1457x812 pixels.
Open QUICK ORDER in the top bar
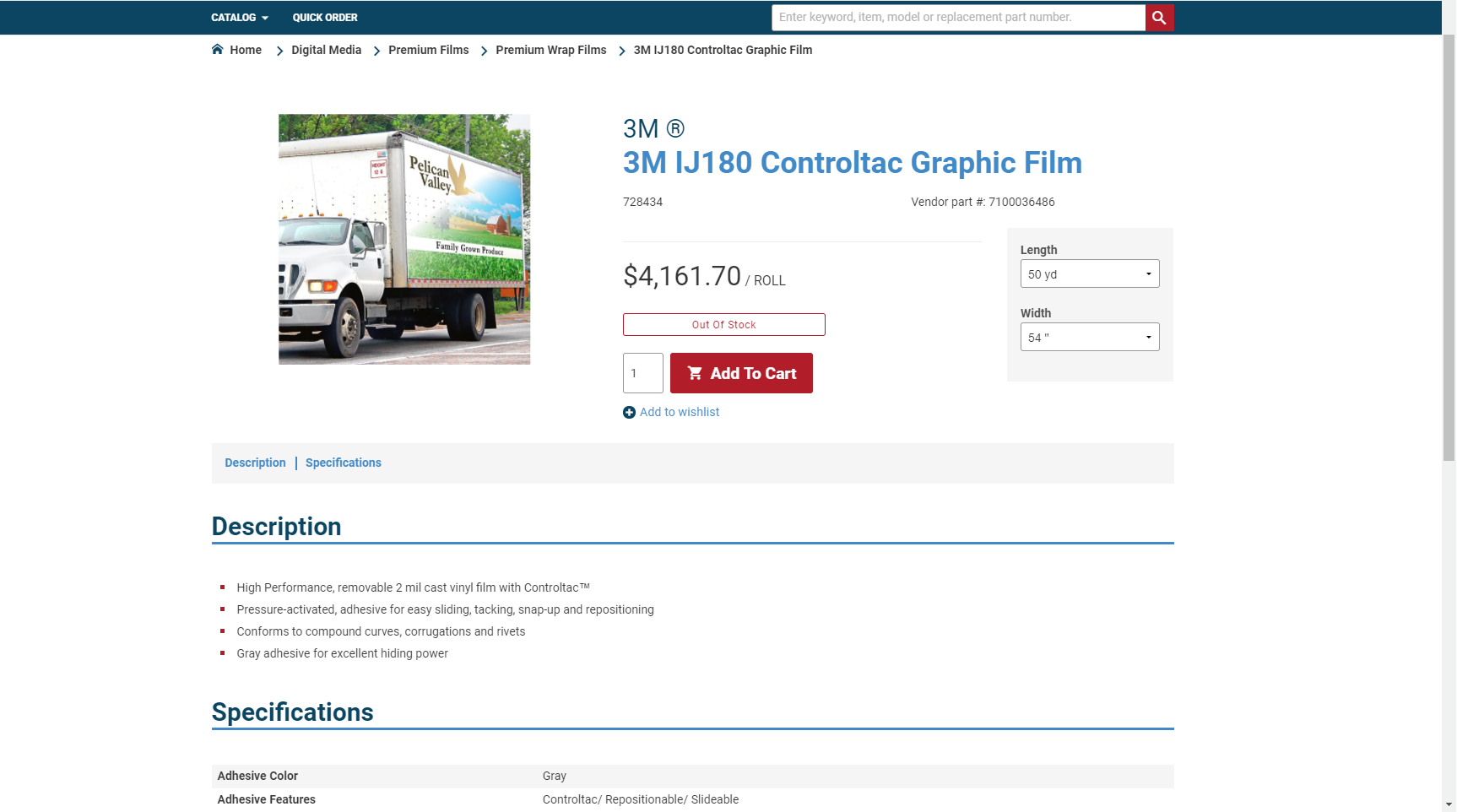tap(325, 17)
